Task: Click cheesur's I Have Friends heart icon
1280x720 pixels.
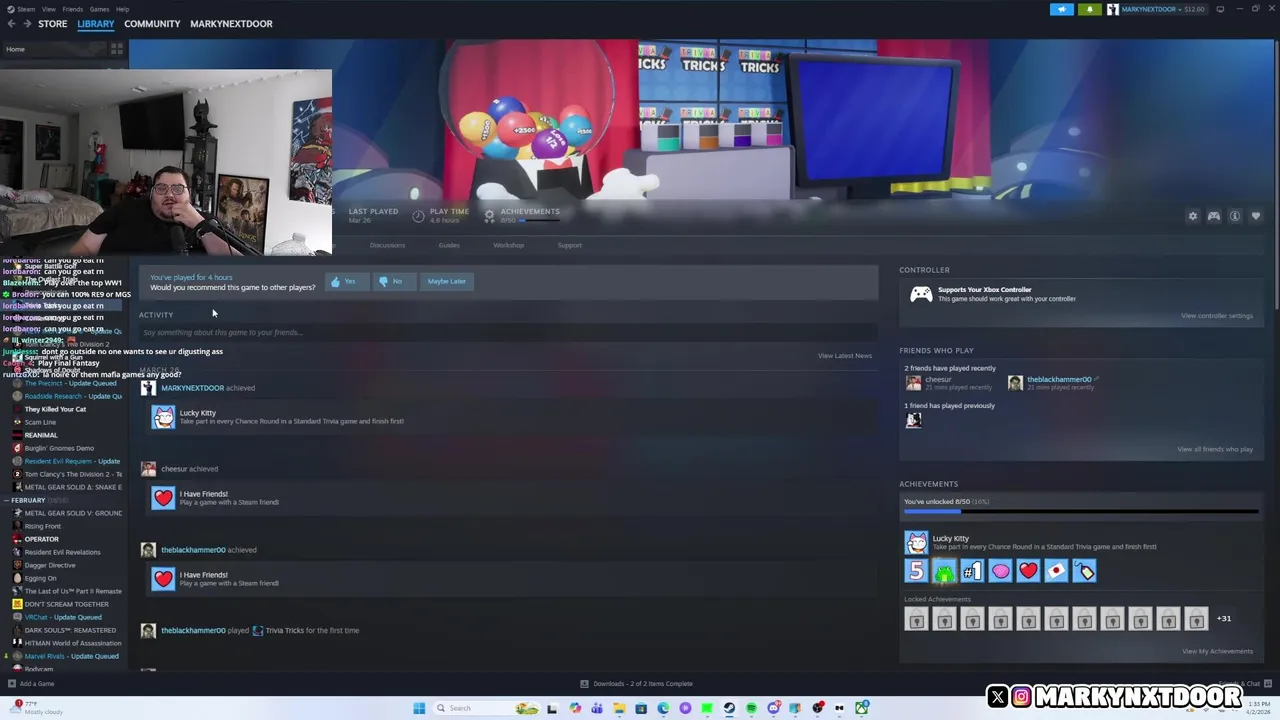Action: [x=163, y=498]
